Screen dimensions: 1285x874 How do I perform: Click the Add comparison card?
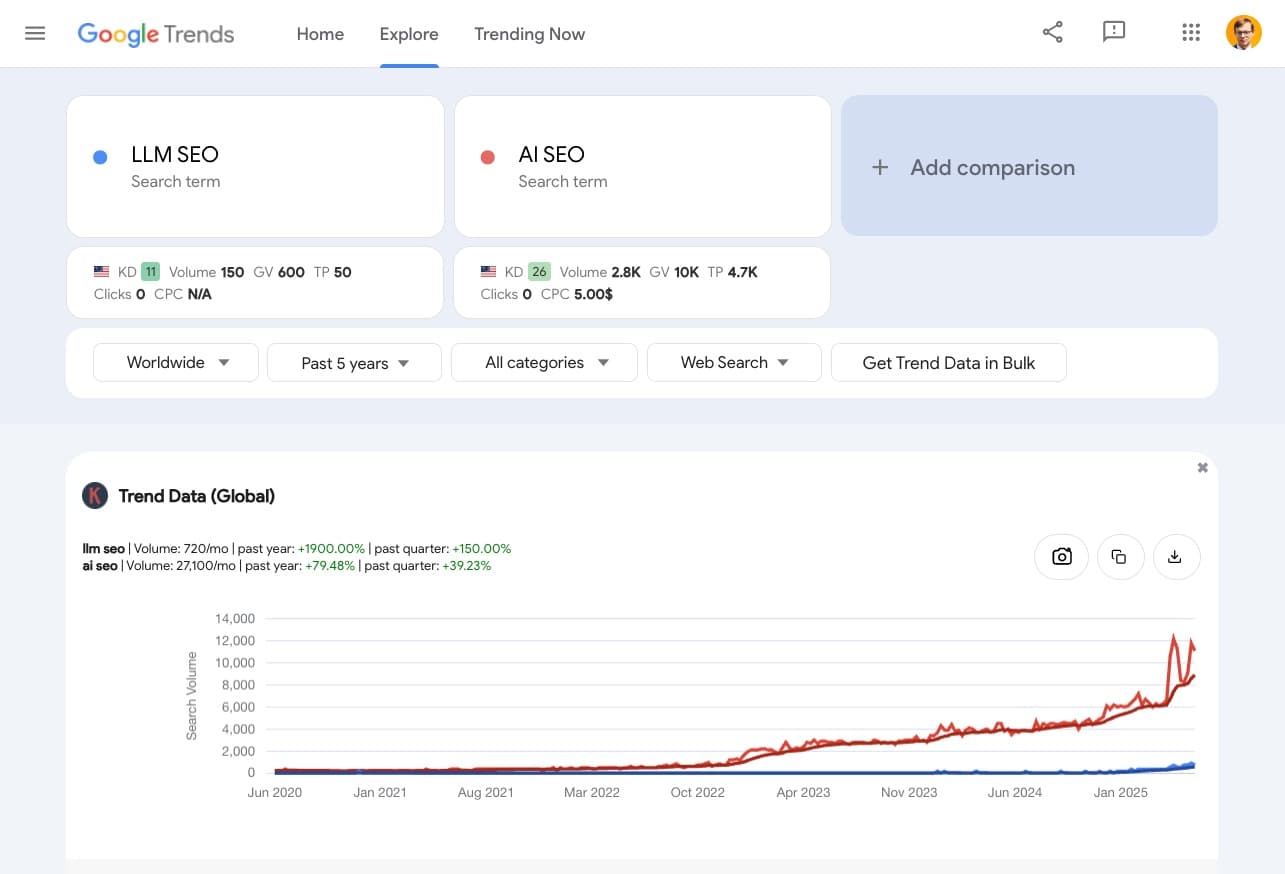click(1029, 166)
